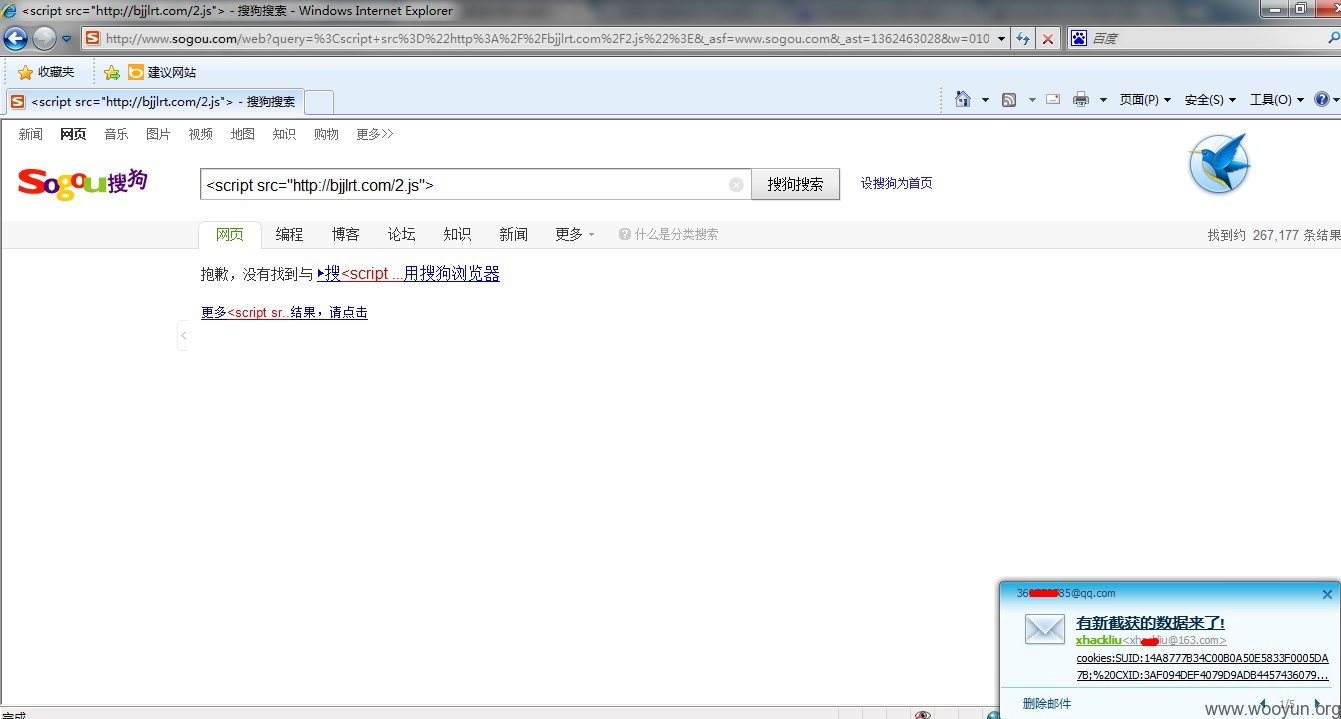Click the 设搜狗为首页 set homepage link
Image resolution: width=1341 pixels, height=719 pixels.
[896, 183]
